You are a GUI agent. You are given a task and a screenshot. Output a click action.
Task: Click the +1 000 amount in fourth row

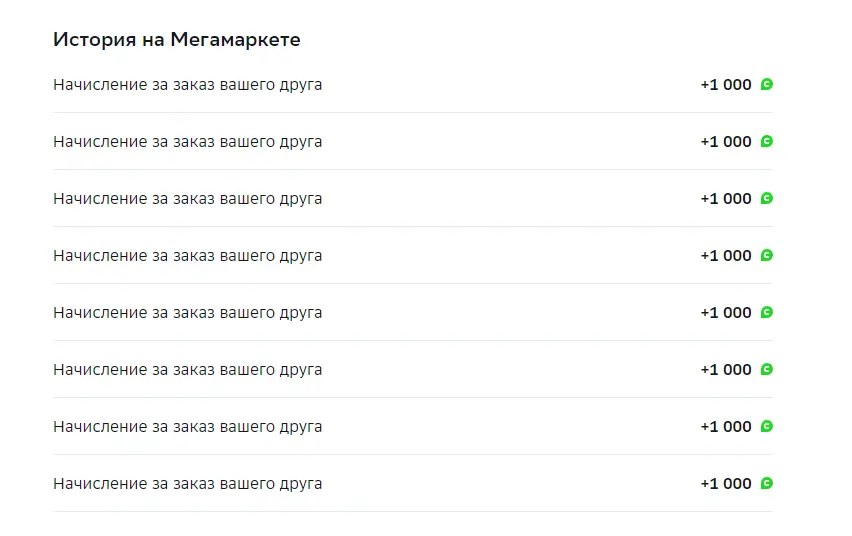726,255
